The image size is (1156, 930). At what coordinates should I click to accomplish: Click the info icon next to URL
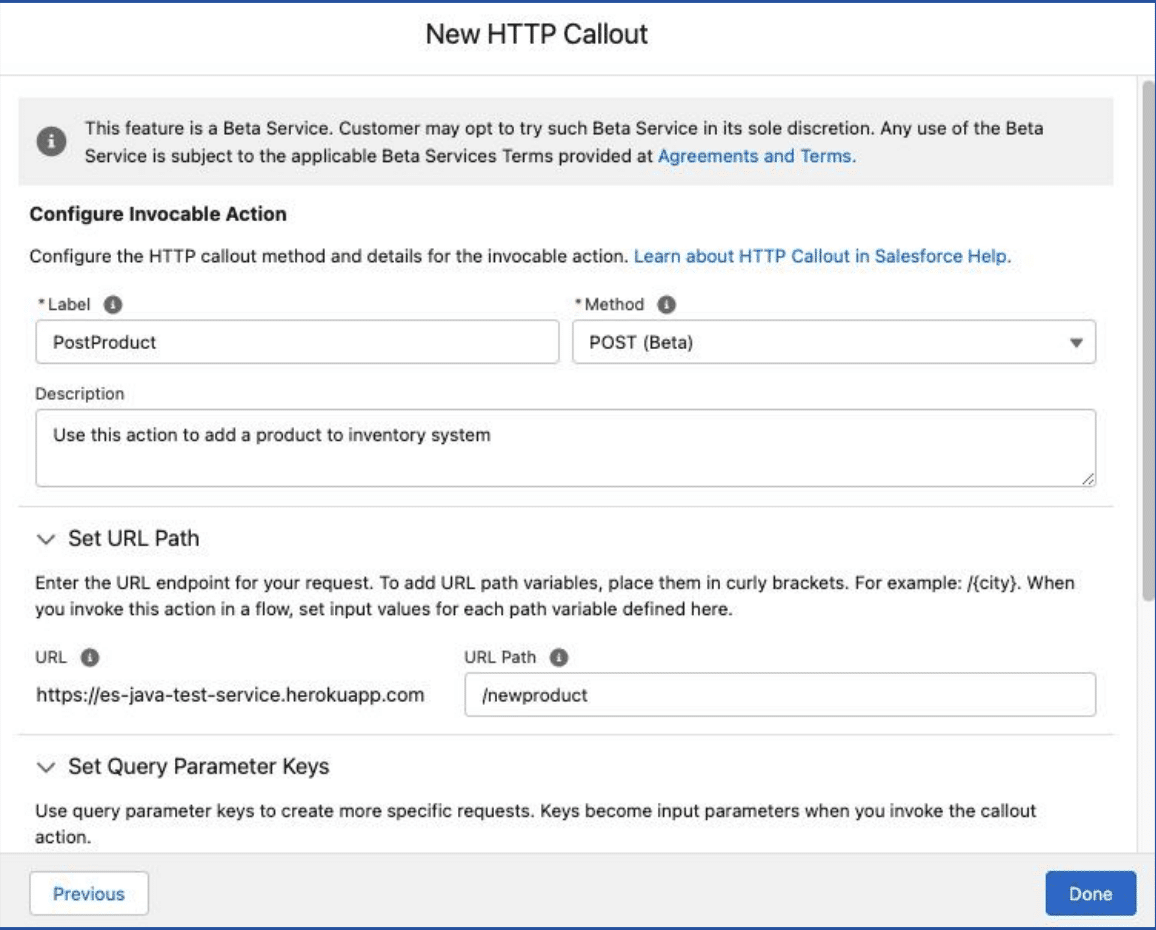[x=90, y=658]
